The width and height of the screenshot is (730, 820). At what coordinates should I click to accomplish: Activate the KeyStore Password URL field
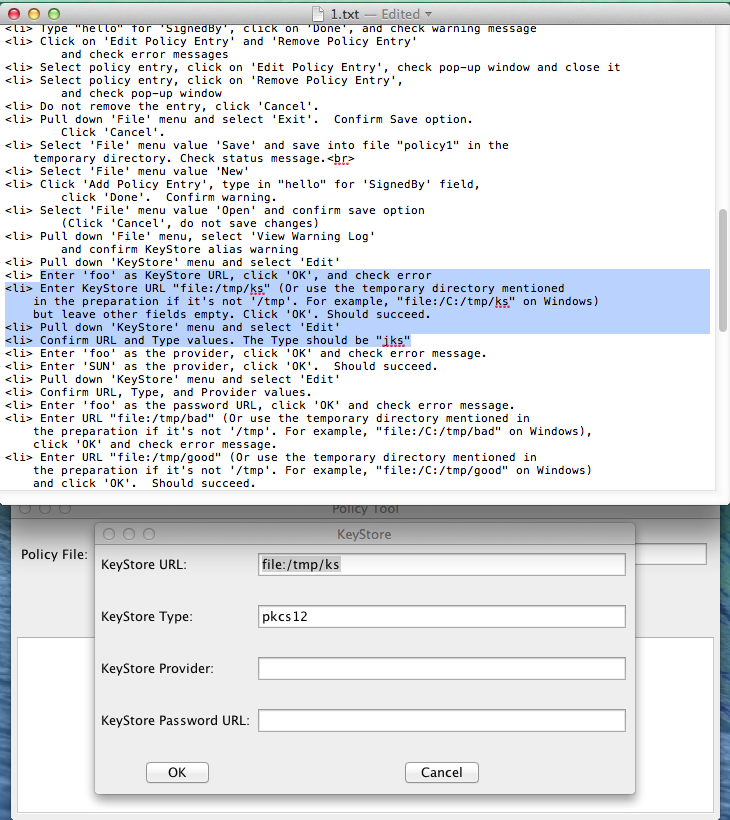[x=441, y=720]
